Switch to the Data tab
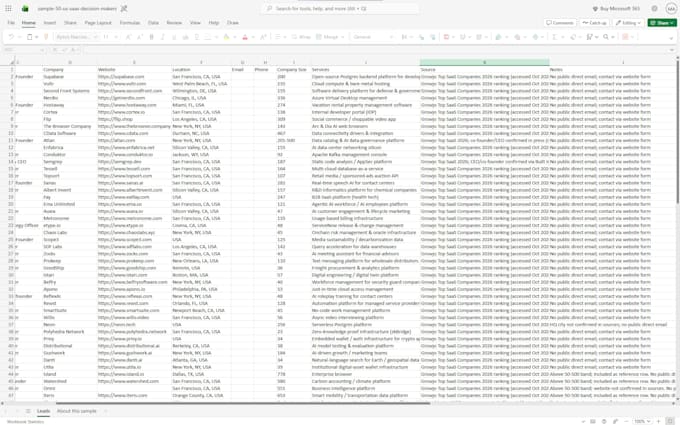 click(153, 23)
